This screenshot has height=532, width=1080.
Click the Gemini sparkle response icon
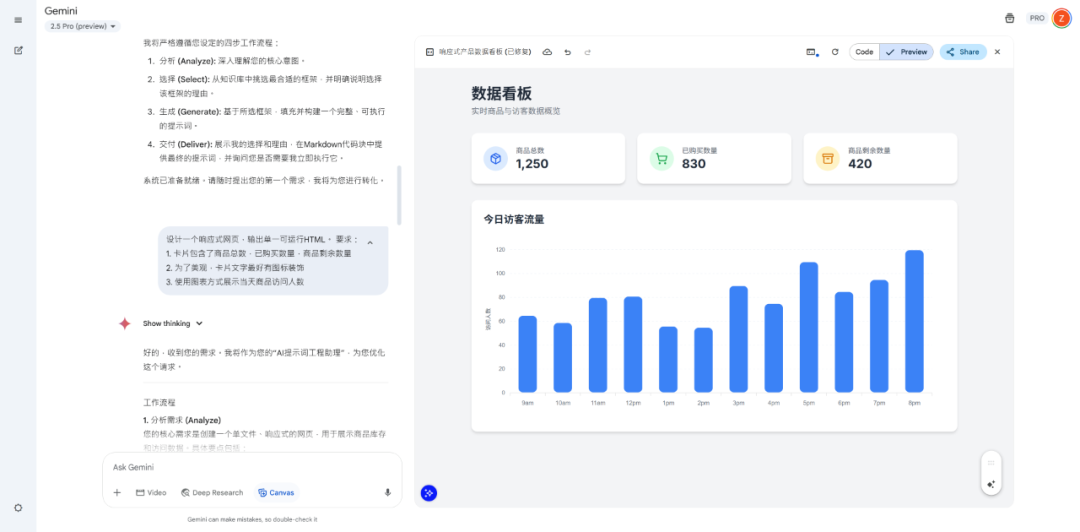(x=124, y=323)
